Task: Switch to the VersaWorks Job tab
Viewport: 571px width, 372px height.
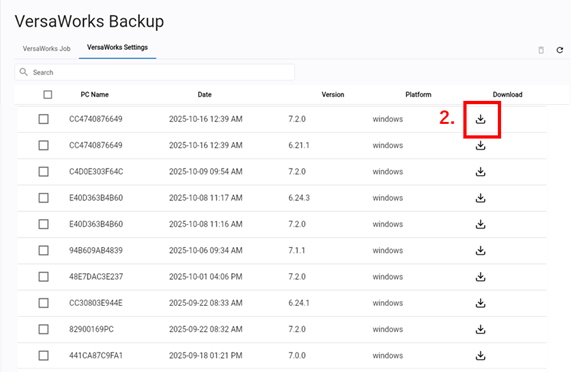Action: click(47, 48)
